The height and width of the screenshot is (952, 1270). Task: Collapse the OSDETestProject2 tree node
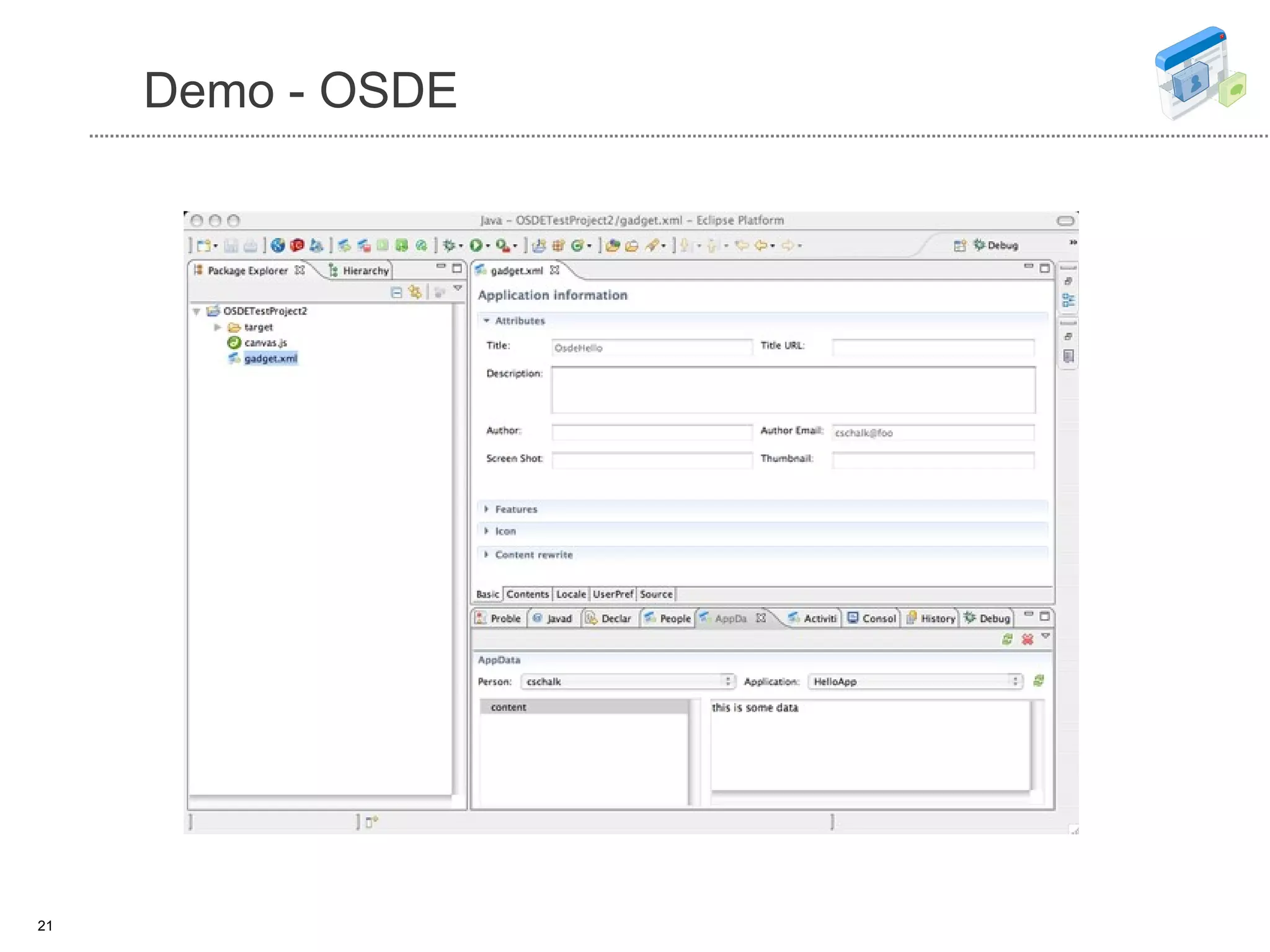[197, 311]
